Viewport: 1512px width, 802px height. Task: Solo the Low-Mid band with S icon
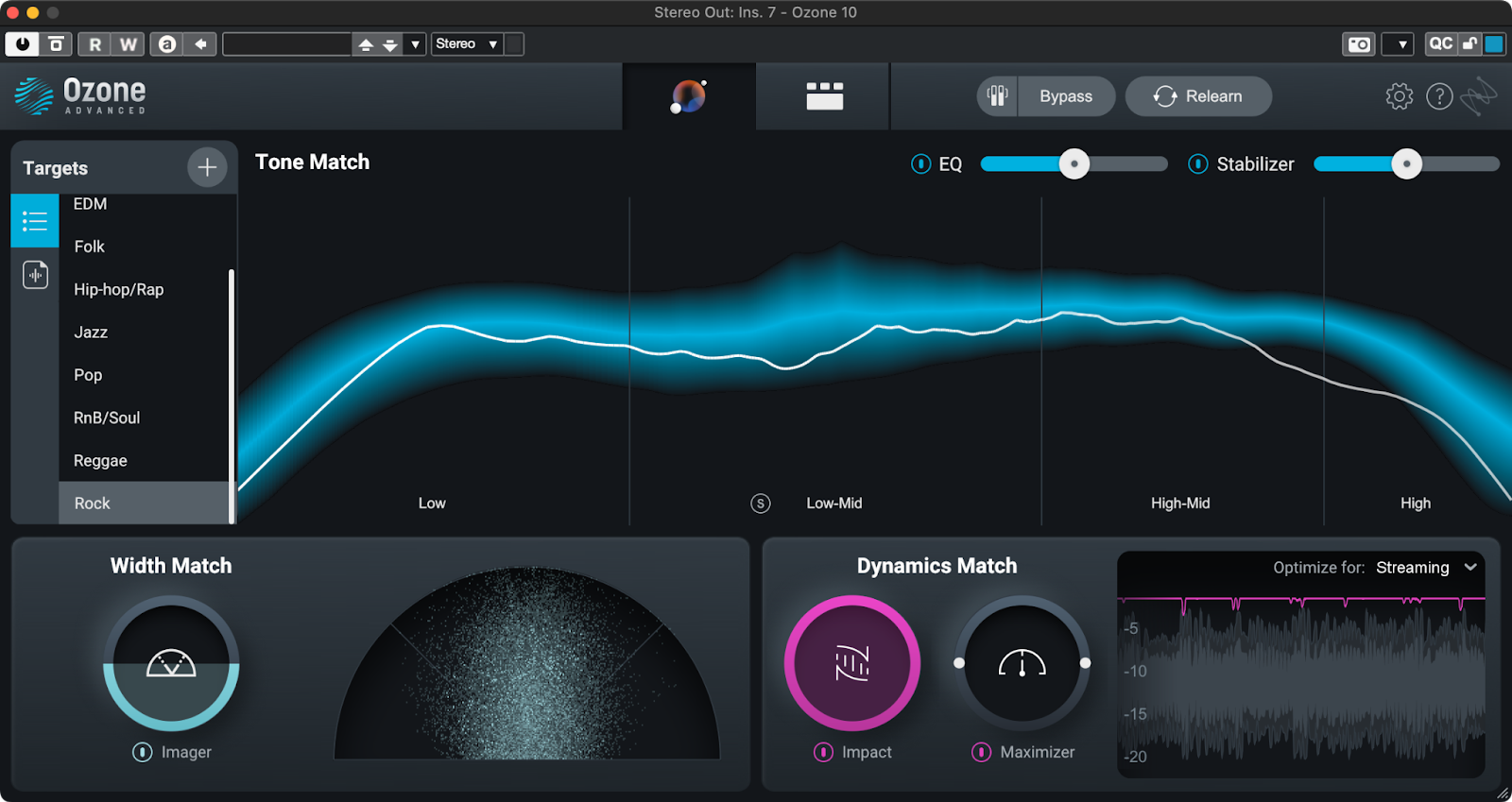[x=761, y=503]
